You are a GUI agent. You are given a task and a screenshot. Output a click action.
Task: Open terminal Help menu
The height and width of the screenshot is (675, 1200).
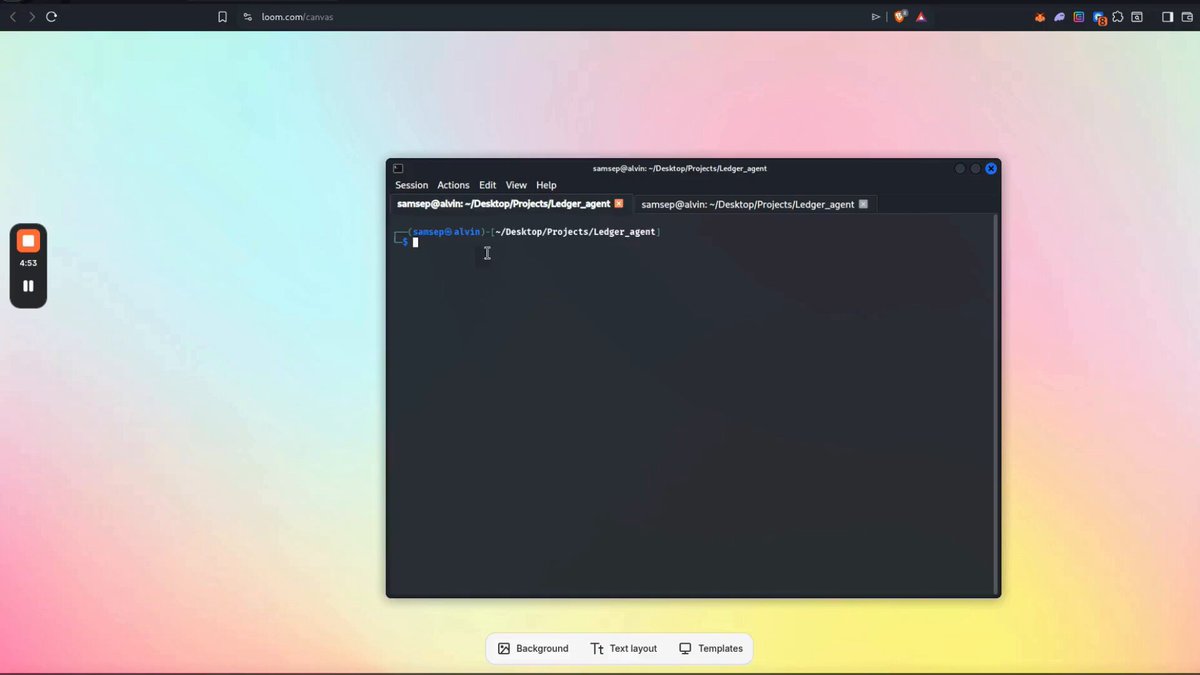pos(546,185)
